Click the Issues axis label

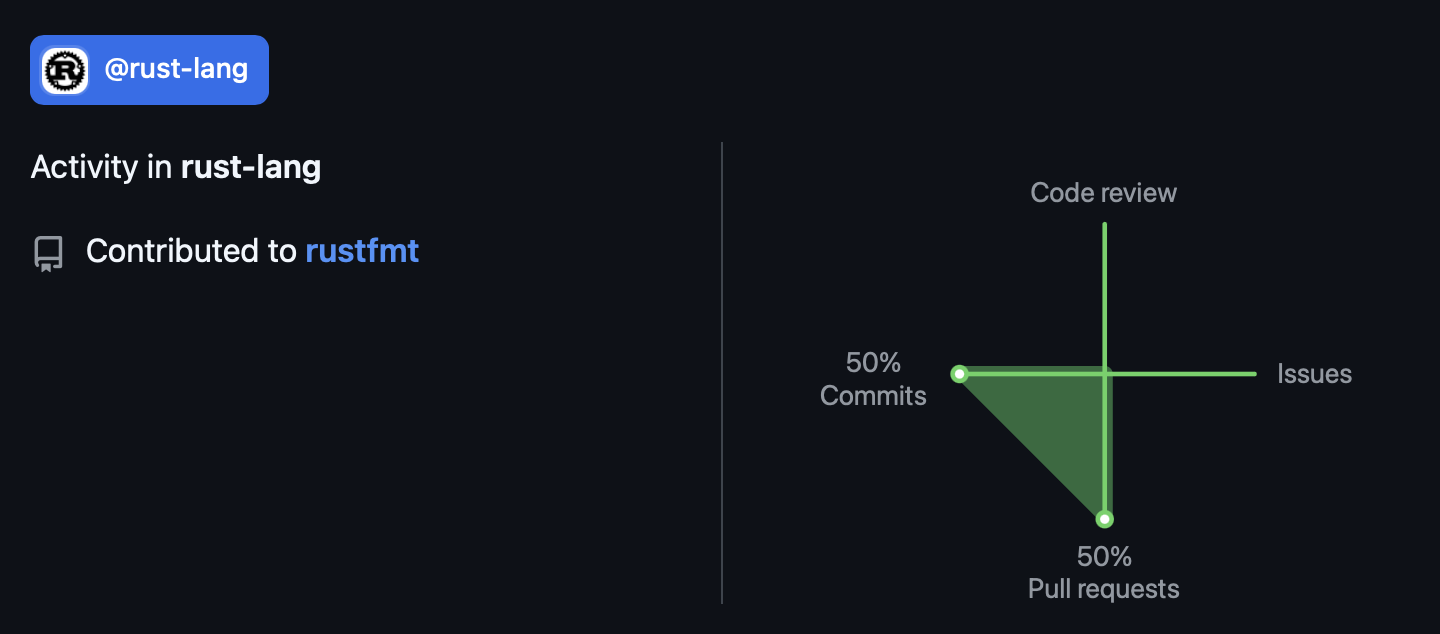pyautogui.click(x=1314, y=374)
